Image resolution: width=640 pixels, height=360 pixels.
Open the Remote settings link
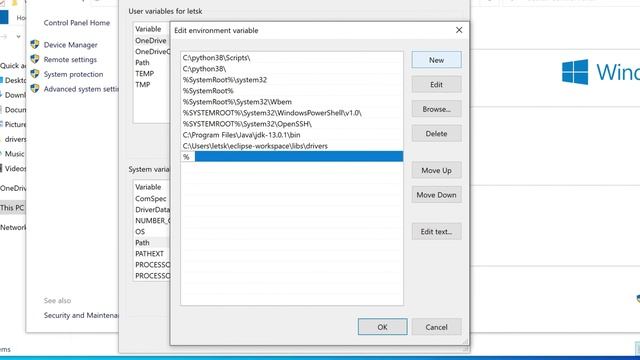(70, 60)
